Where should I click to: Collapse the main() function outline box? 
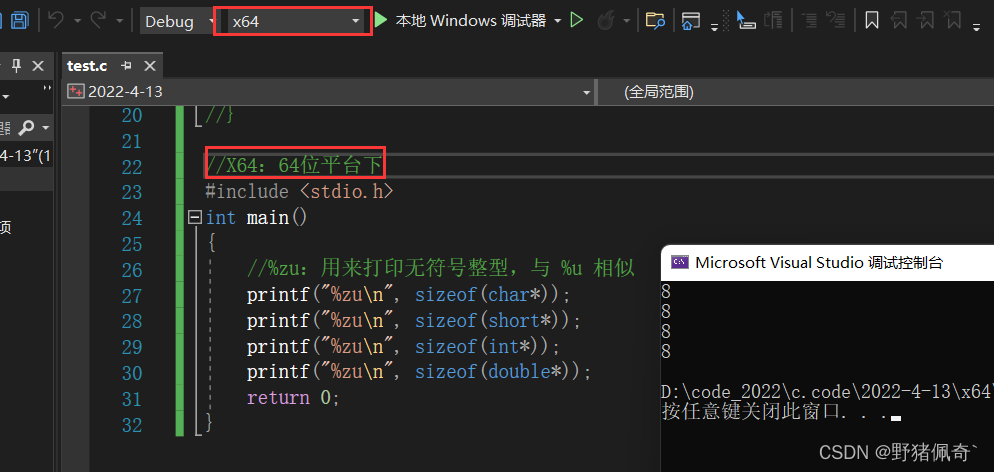tap(194, 218)
